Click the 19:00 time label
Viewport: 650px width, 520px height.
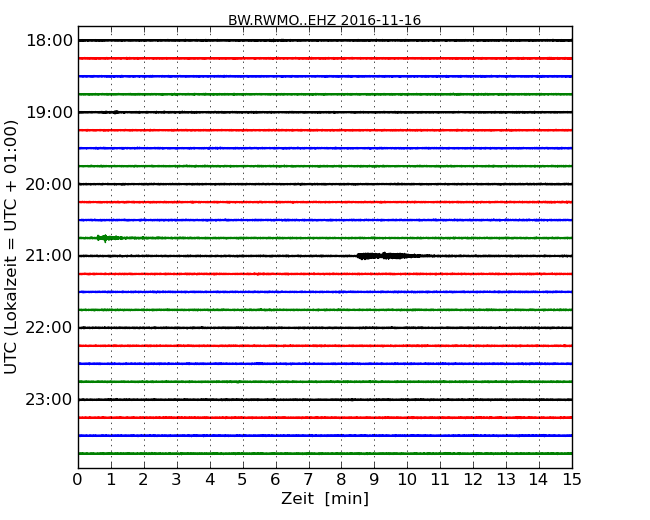(x=49, y=112)
